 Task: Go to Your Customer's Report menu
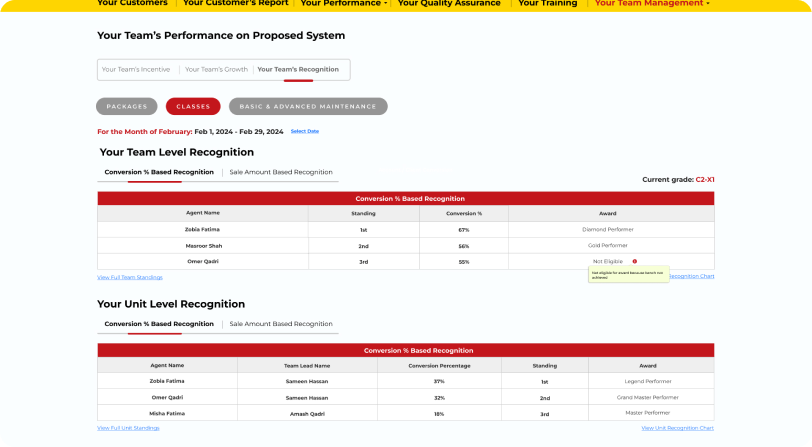tap(236, 4)
